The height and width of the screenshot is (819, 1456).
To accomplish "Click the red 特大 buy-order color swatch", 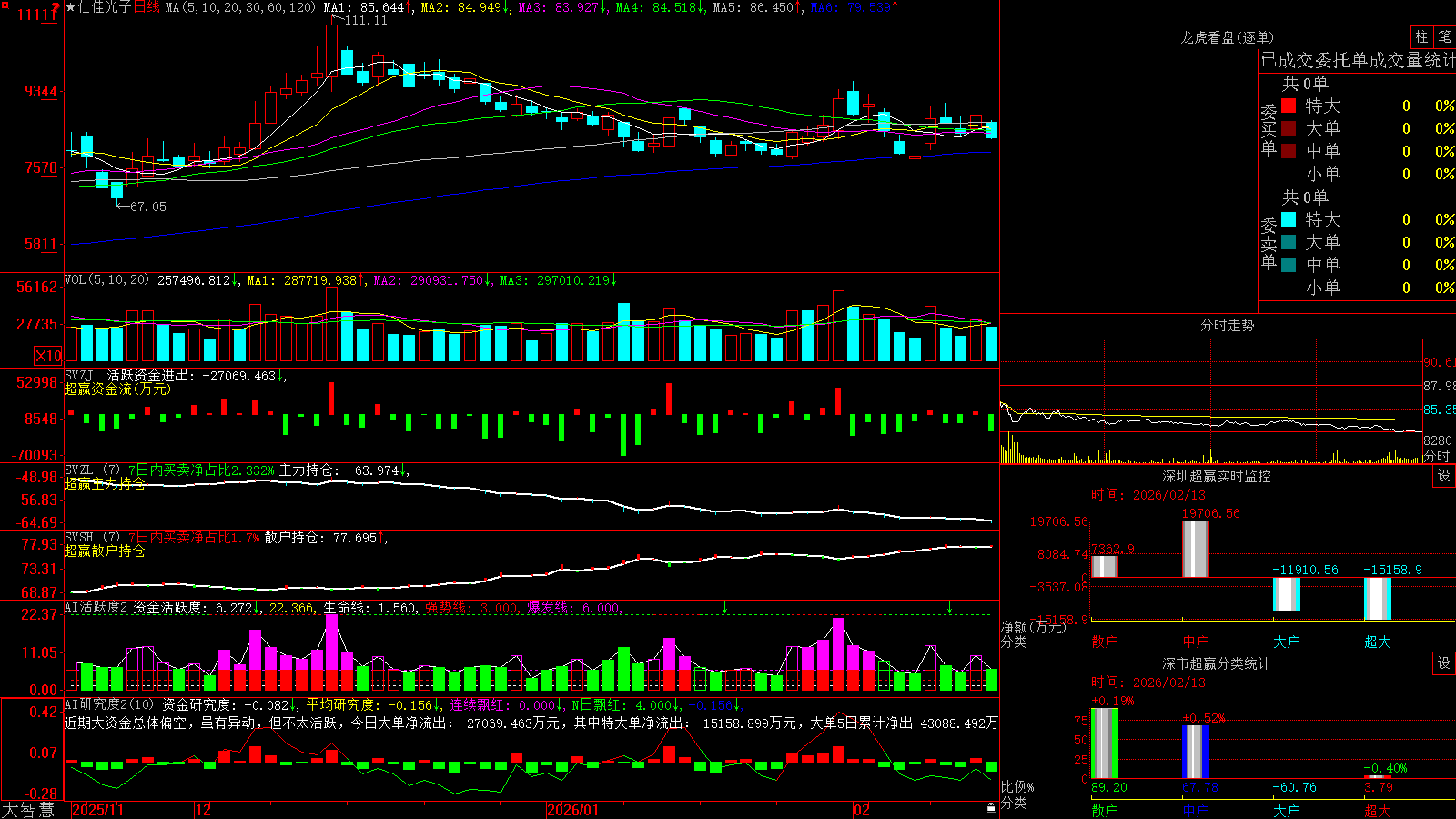I will pos(1289,106).
